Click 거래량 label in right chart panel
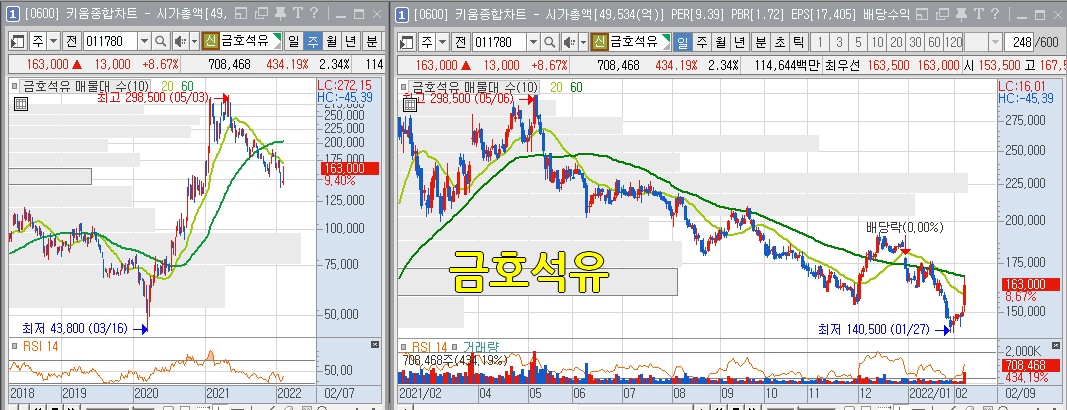The image size is (1067, 410). [481, 347]
